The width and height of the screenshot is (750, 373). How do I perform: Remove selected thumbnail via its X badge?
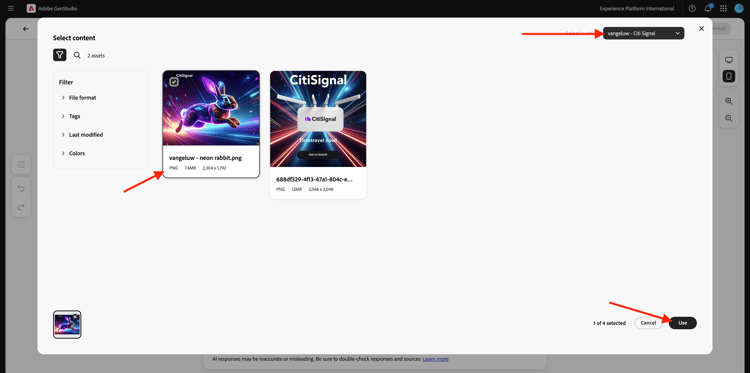coord(75,317)
